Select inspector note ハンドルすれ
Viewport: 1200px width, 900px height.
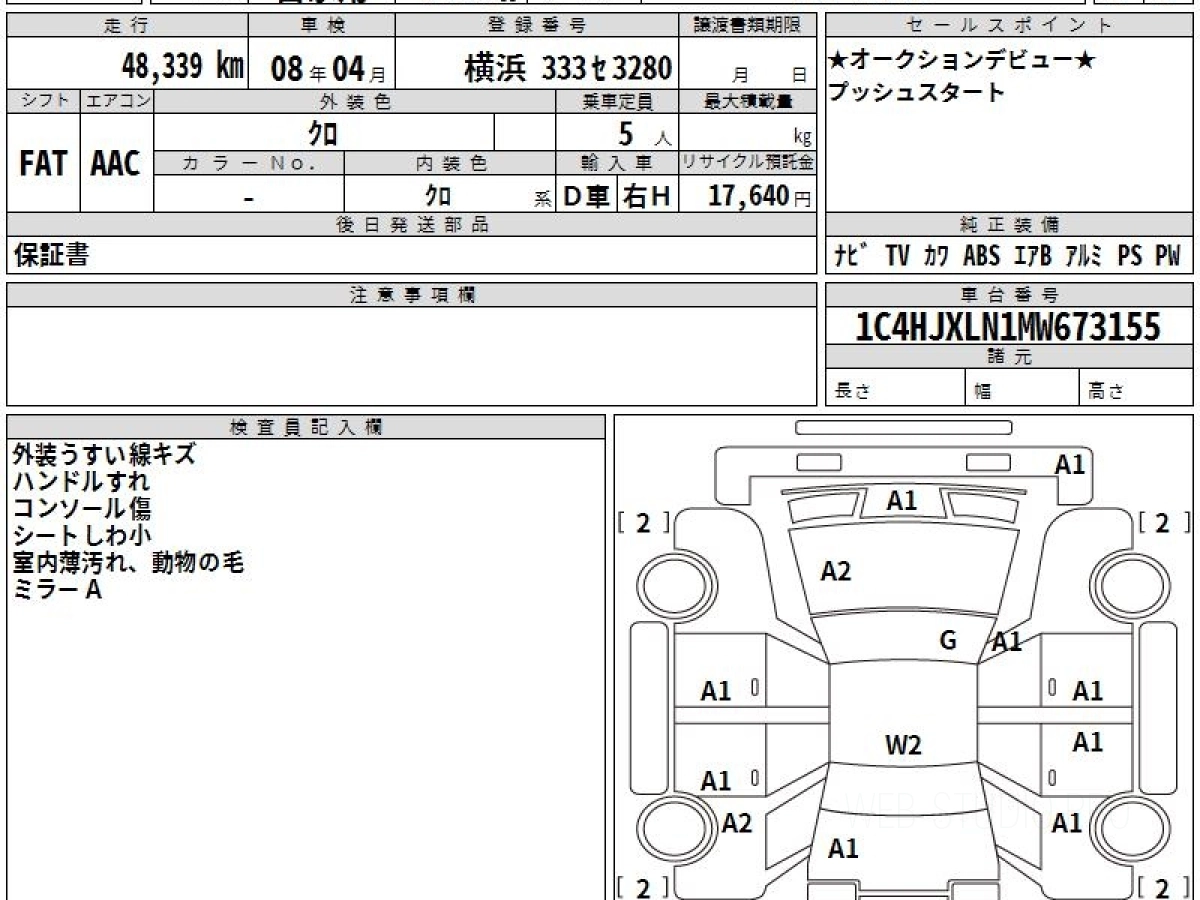pyautogui.click(x=81, y=481)
